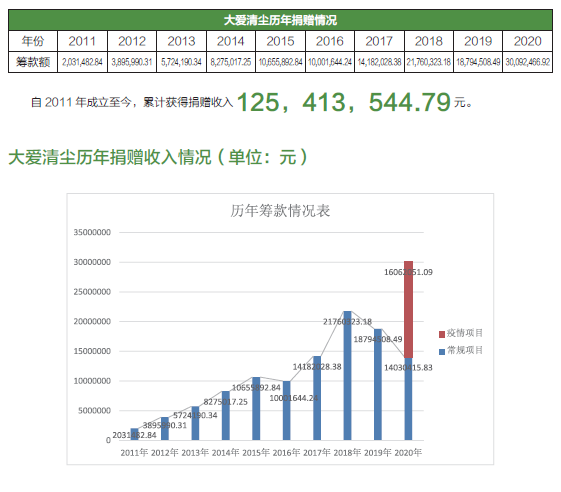Click data label 10655892.84 in chart

(256, 388)
